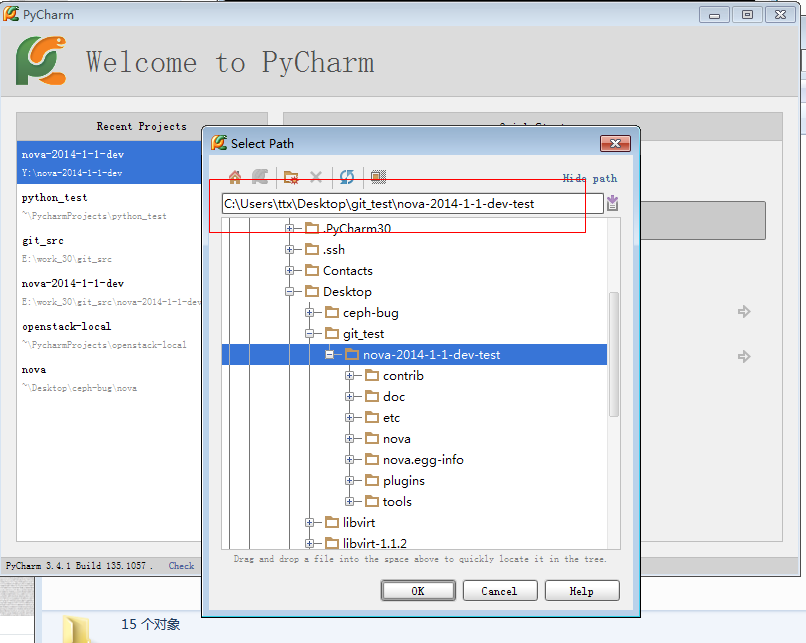806x643 pixels.
Task: Click the Refresh toolbar icon
Action: (x=347, y=177)
